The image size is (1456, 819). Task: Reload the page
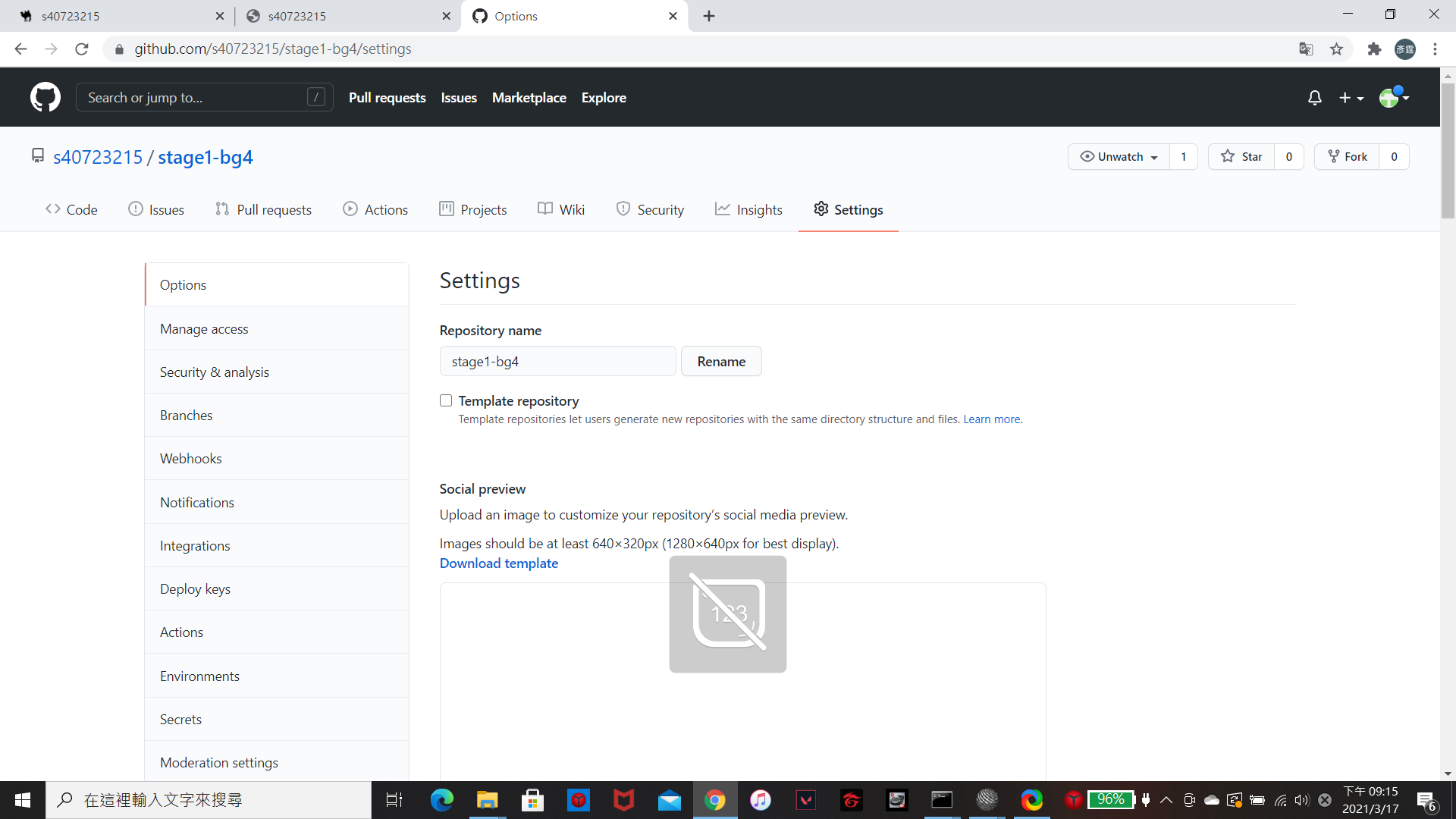click(x=82, y=49)
